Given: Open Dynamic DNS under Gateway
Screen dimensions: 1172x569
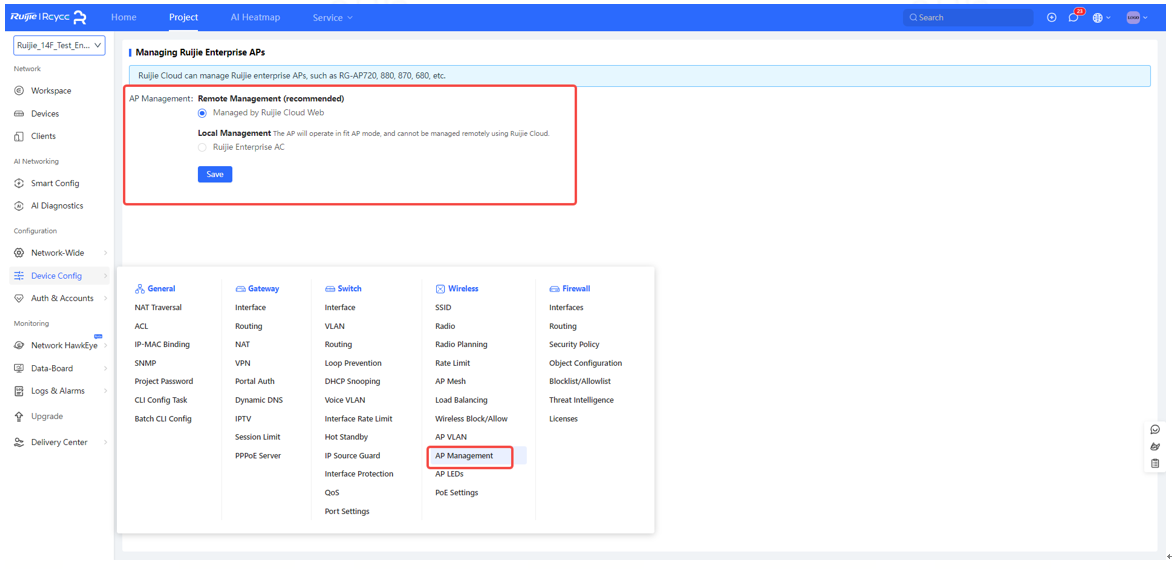Looking at the screenshot, I should pos(259,400).
